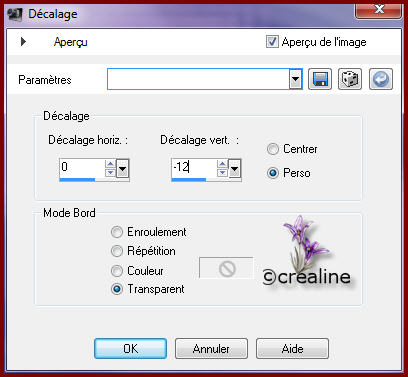Viewport: 408px width, 377px height.
Task: Expand the Aperçu preview triangle
Action: click(23, 42)
